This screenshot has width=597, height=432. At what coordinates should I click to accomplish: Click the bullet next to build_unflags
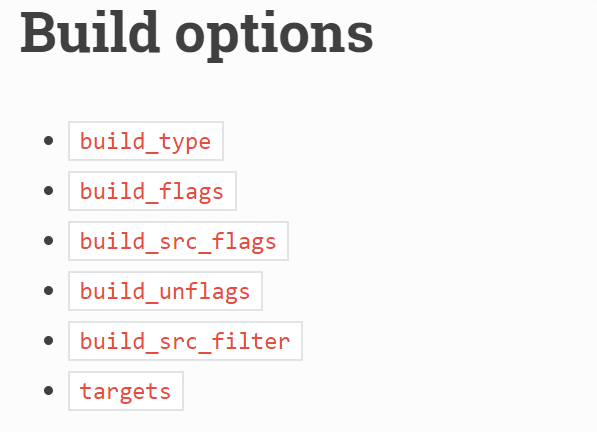pos(48,291)
